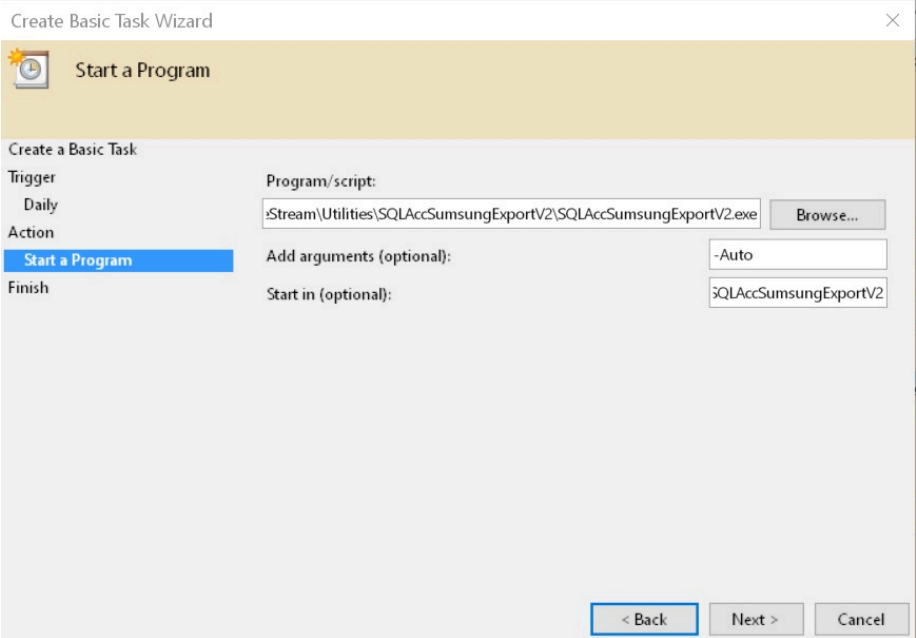Select the Daily sub-step in sidebar
916x638 pixels.
tap(41, 205)
